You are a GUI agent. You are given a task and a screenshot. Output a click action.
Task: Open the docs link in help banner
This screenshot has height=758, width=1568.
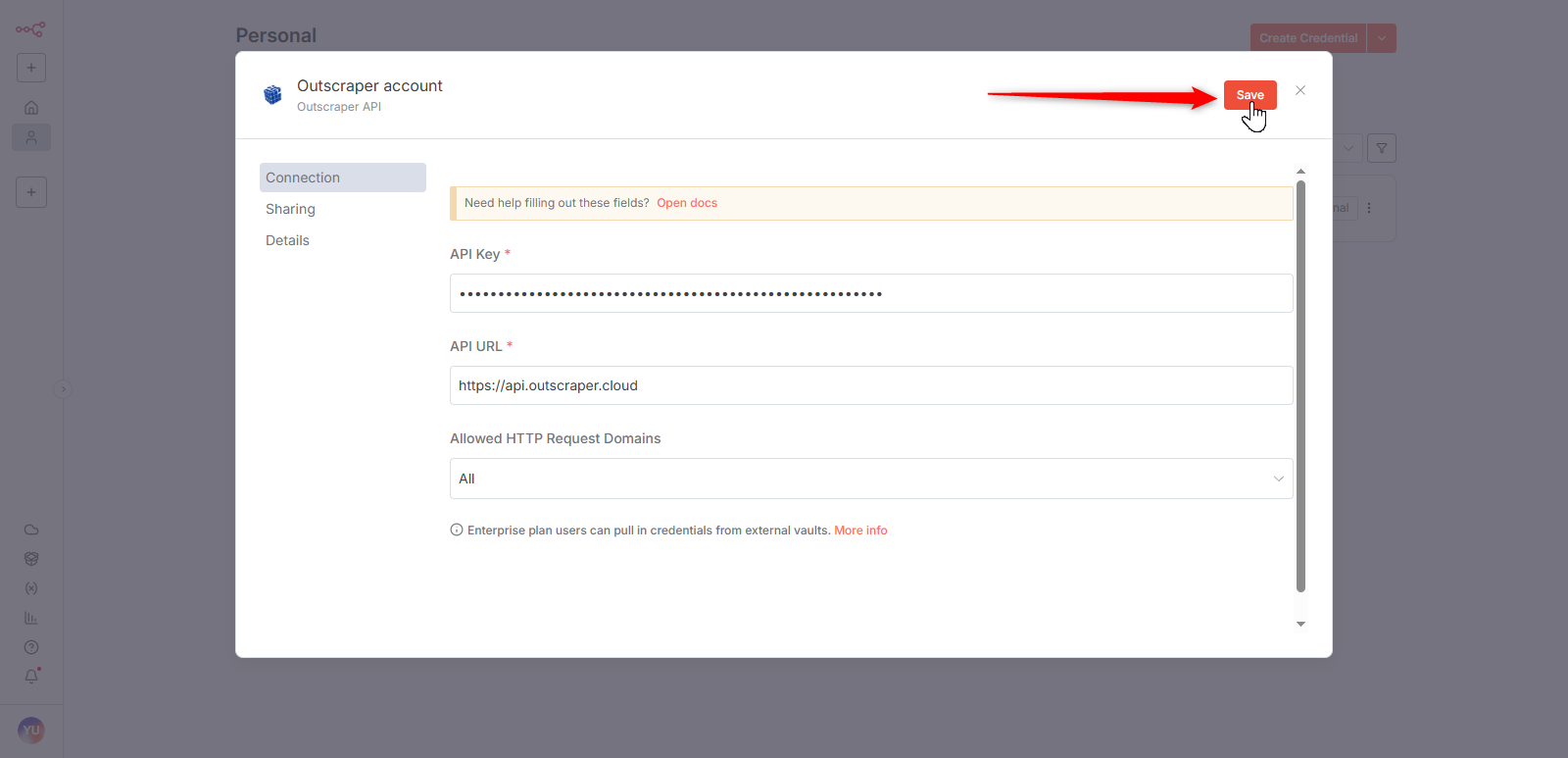(686, 203)
